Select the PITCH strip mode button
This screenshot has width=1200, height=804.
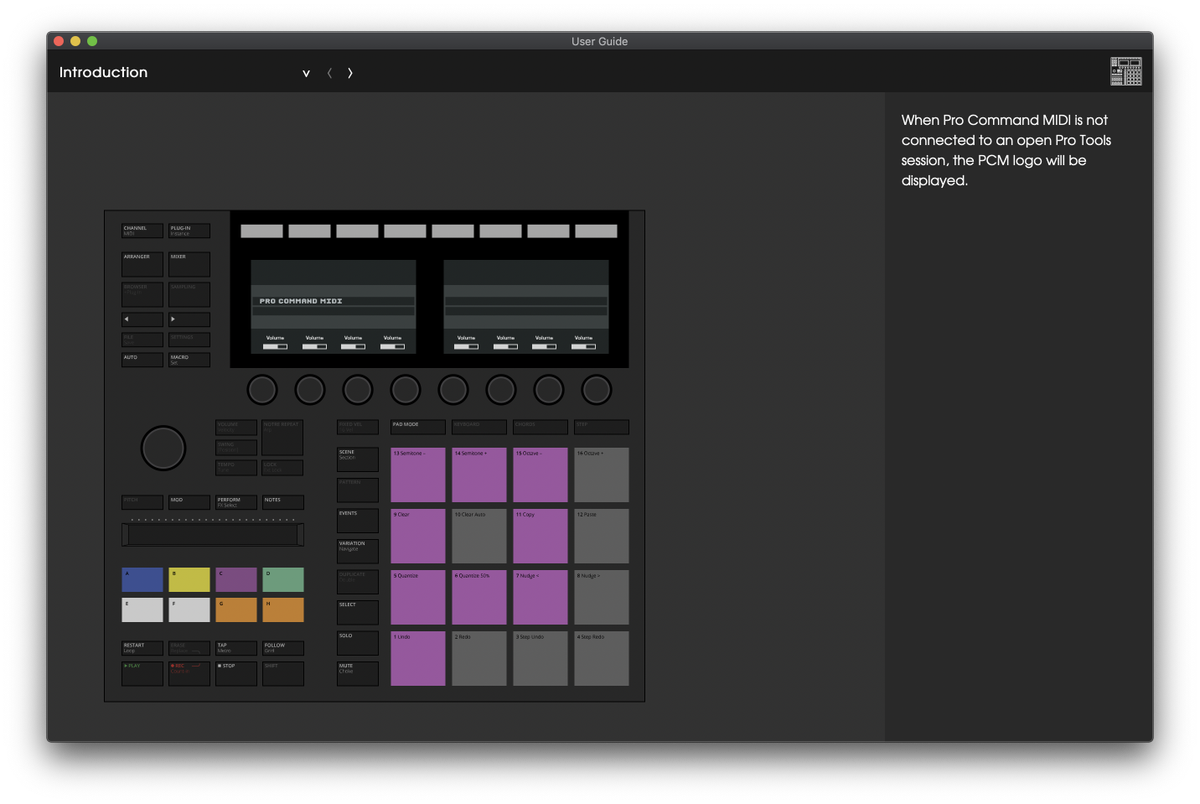click(x=142, y=502)
